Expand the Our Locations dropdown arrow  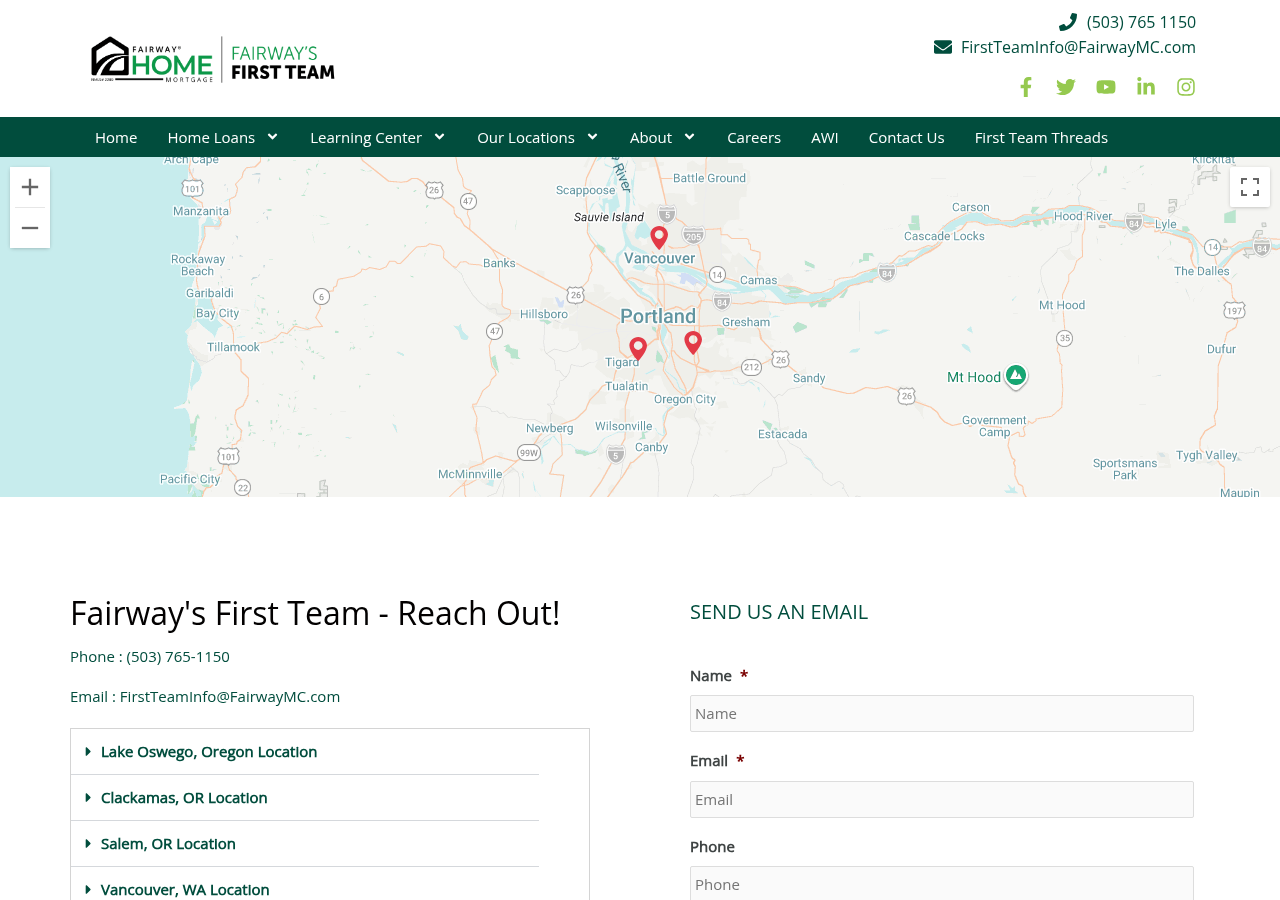point(592,136)
